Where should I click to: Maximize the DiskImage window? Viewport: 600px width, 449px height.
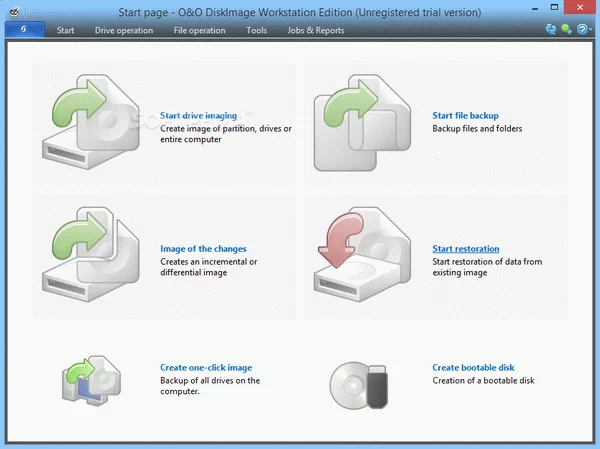pyautogui.click(x=554, y=7)
